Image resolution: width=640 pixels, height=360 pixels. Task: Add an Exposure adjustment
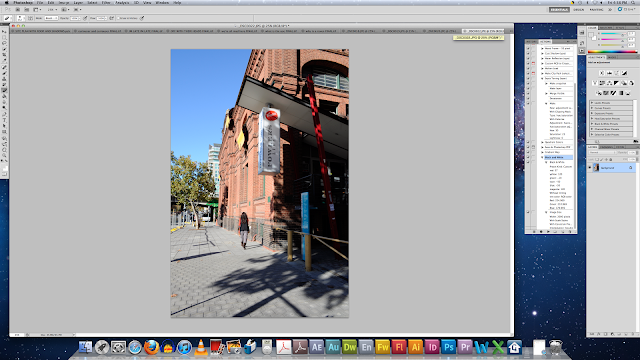pyautogui.click(x=624, y=73)
